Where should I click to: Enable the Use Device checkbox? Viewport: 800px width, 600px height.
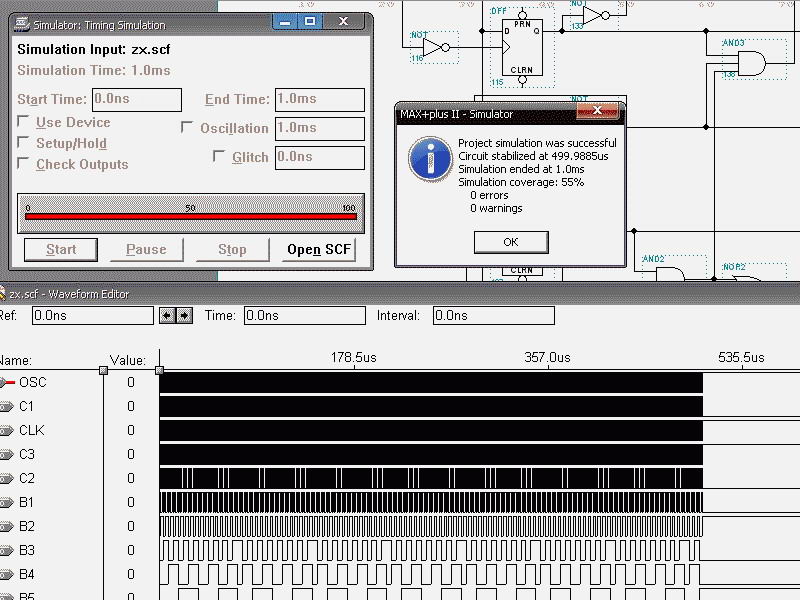(24, 122)
